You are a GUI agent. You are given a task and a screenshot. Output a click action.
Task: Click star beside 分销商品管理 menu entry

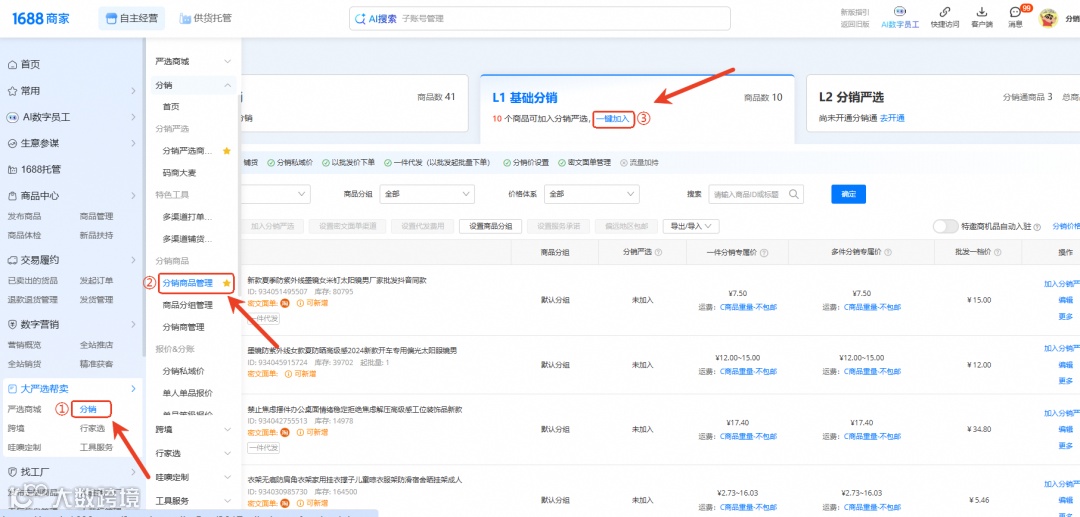pyautogui.click(x=227, y=283)
